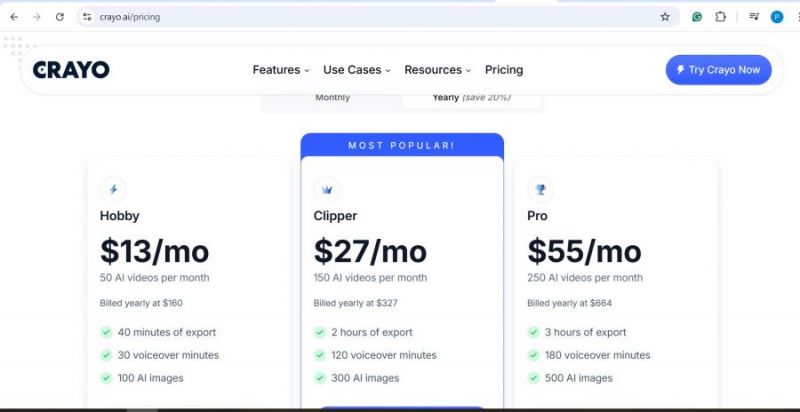
Task: Click the Crayo logo
Action: tap(71, 70)
